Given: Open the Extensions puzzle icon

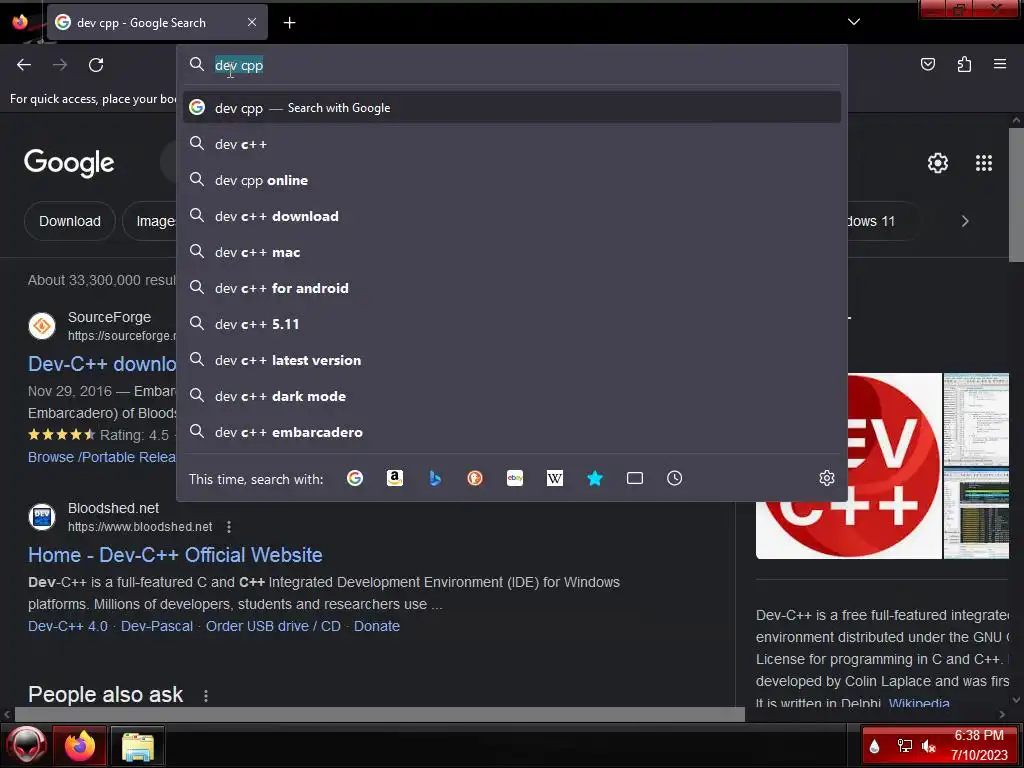Looking at the screenshot, I should tap(964, 64).
